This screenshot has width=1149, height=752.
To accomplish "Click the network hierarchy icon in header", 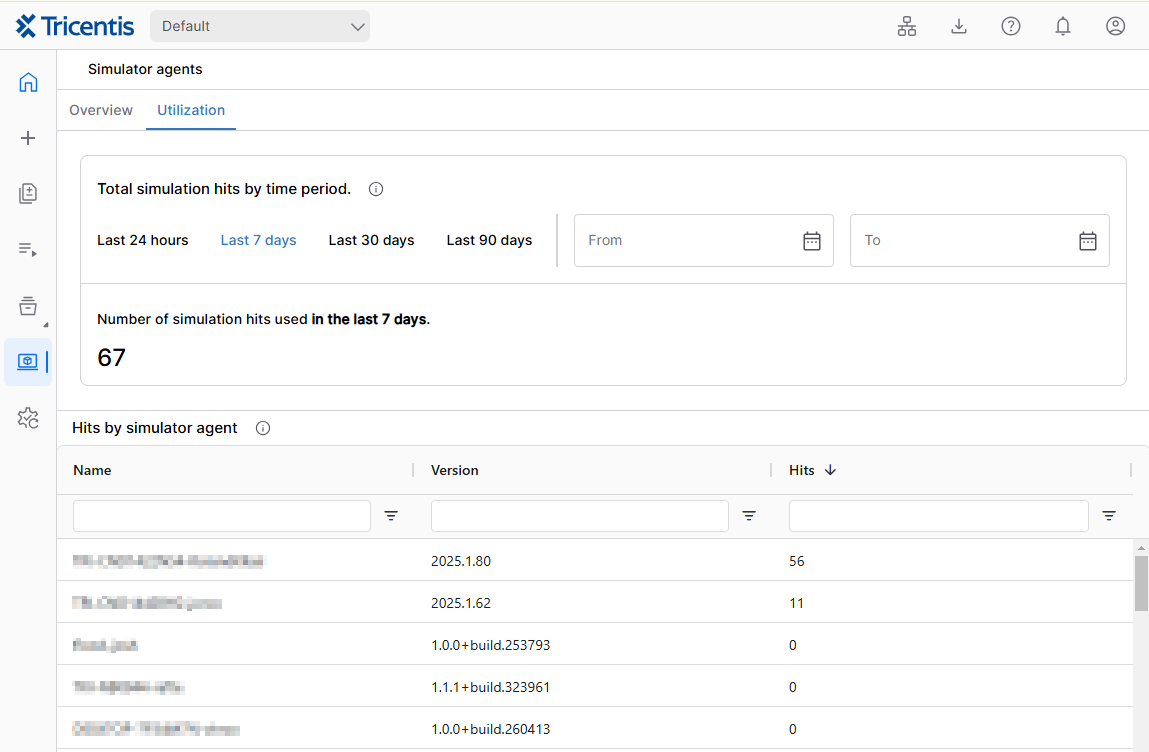I will tap(907, 27).
